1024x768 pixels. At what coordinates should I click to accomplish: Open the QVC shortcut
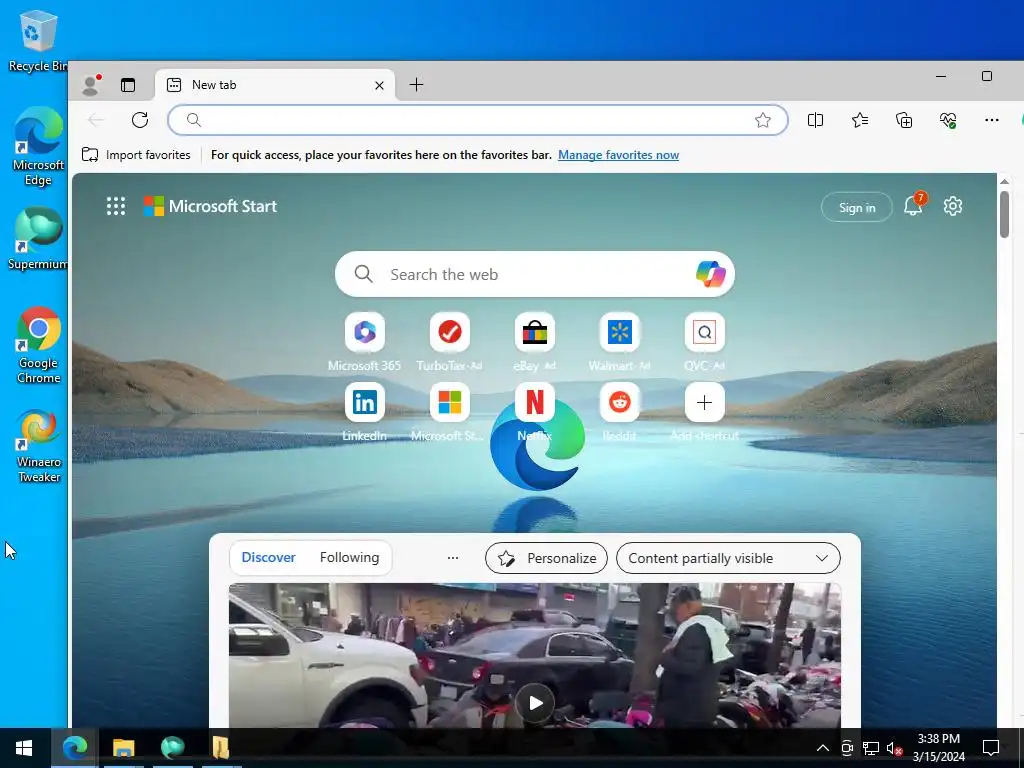click(704, 342)
